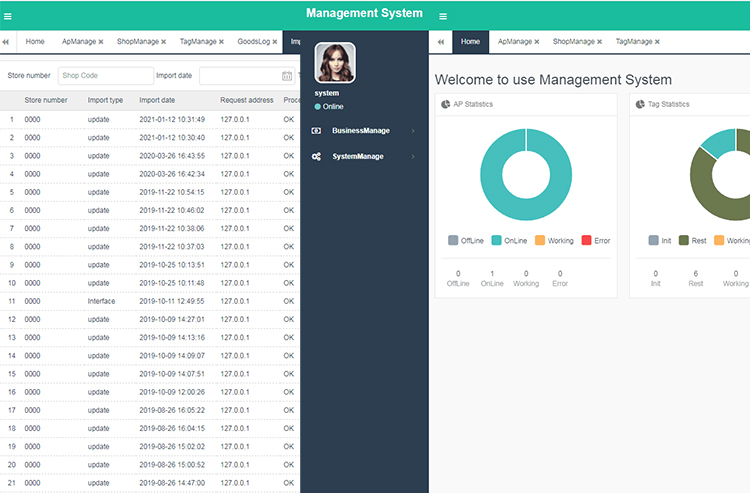Click the pie chart icon beside AP Statistics

[x=445, y=104]
